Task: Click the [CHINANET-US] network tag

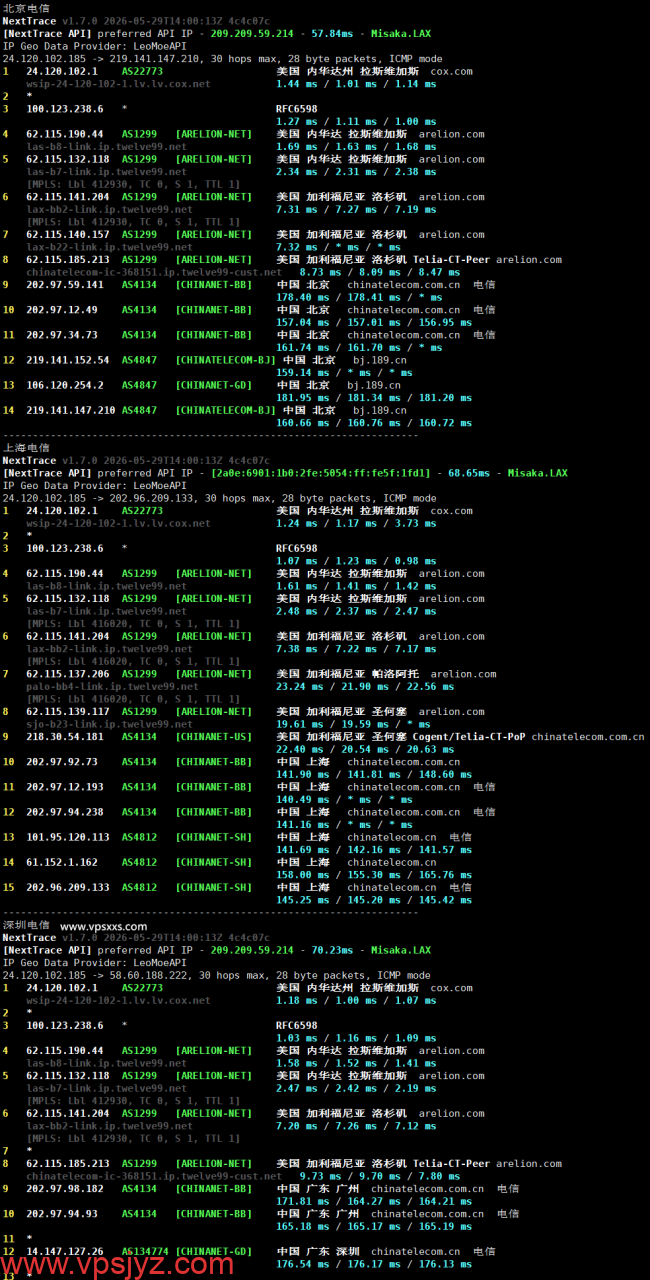Action: 214,736
